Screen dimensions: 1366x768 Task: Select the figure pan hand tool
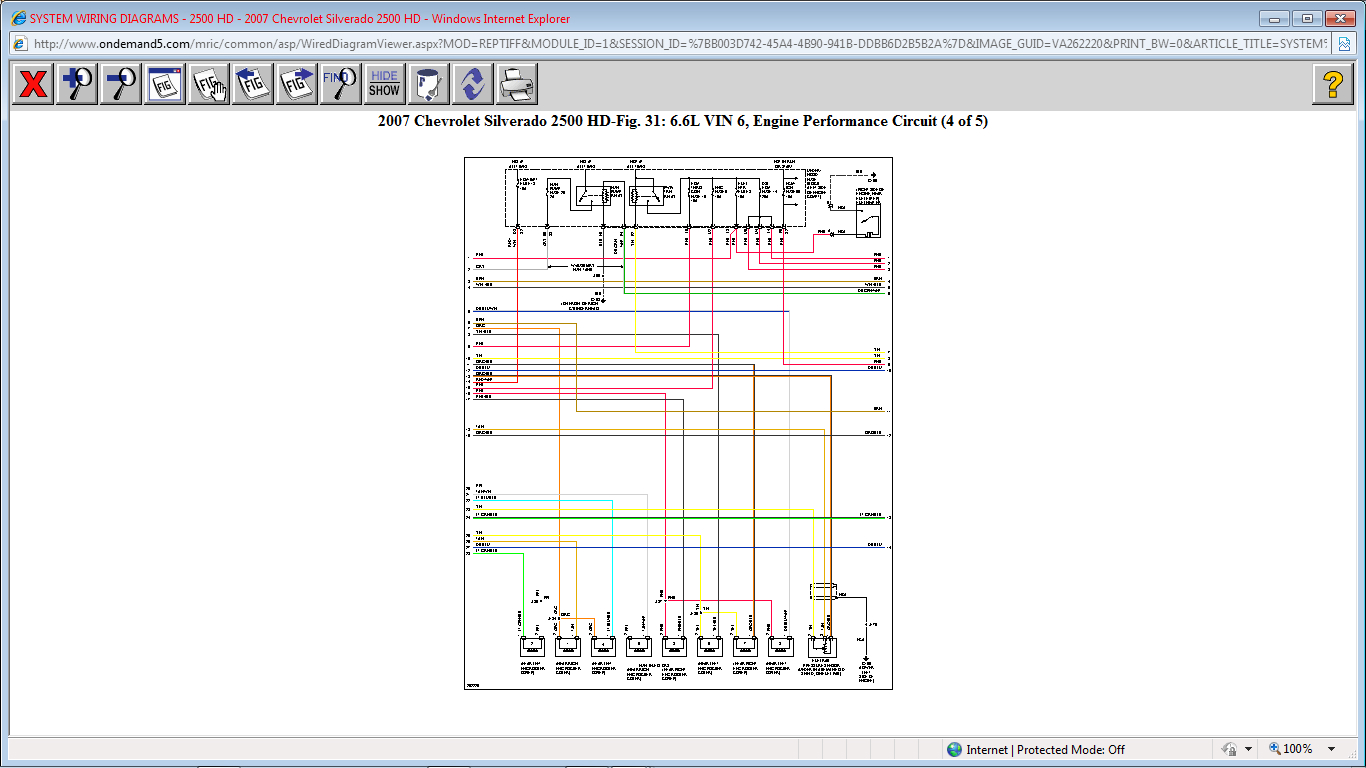pos(209,84)
